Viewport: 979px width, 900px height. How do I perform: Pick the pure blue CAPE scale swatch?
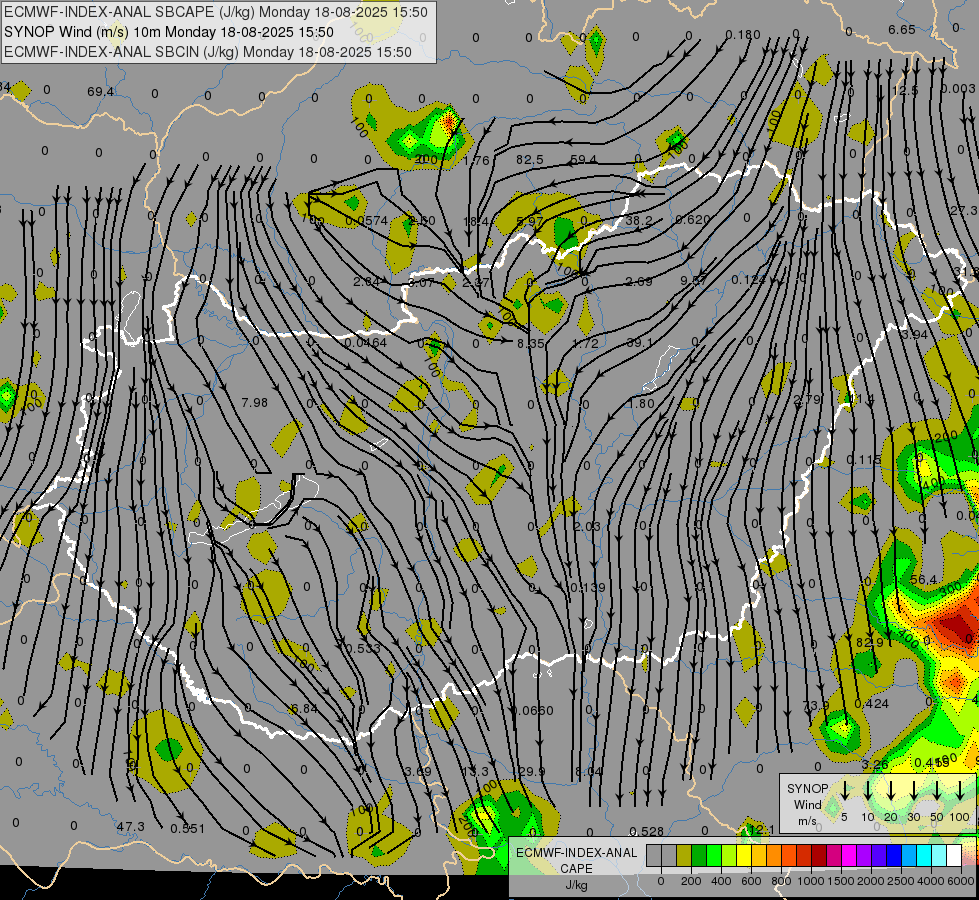(893, 855)
